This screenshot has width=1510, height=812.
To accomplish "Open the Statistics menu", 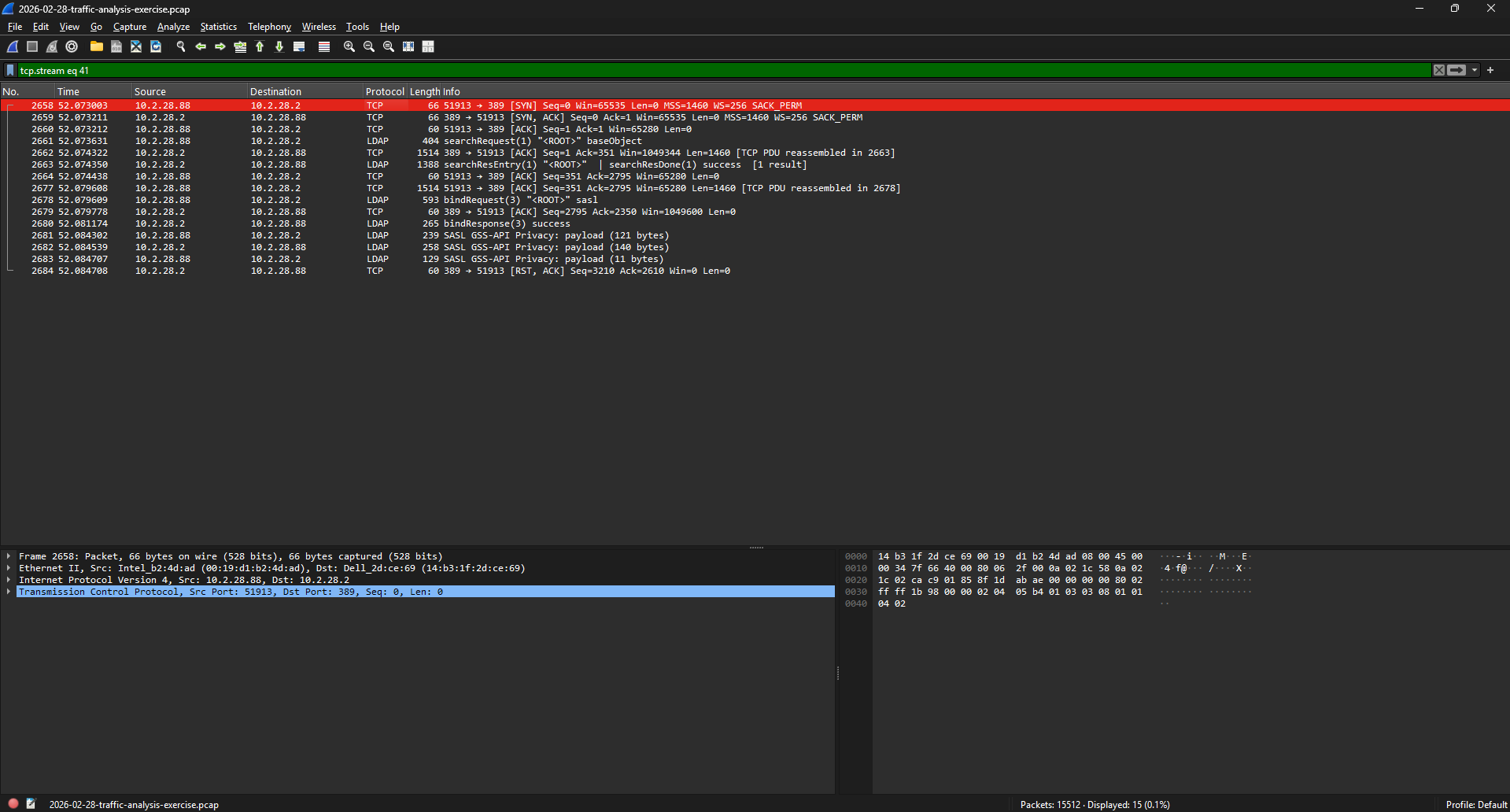I will click(218, 26).
